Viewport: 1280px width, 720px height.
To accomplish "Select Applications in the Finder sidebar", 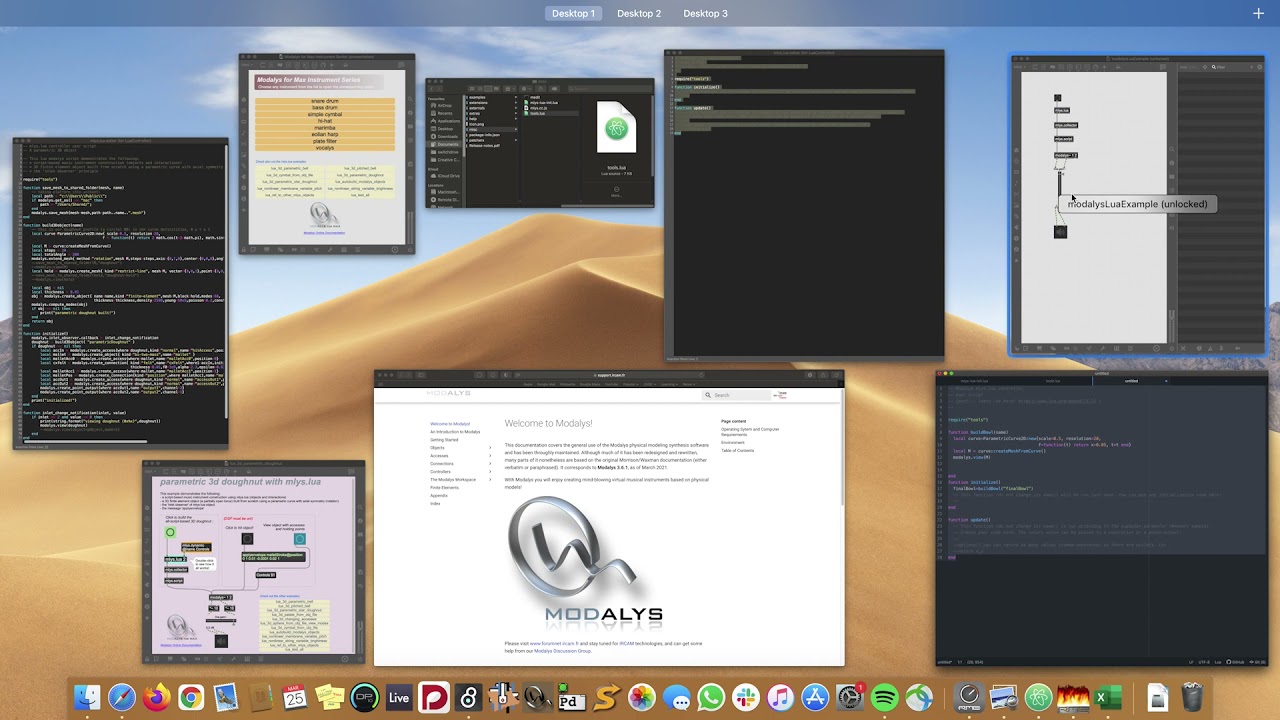I will [x=447, y=121].
